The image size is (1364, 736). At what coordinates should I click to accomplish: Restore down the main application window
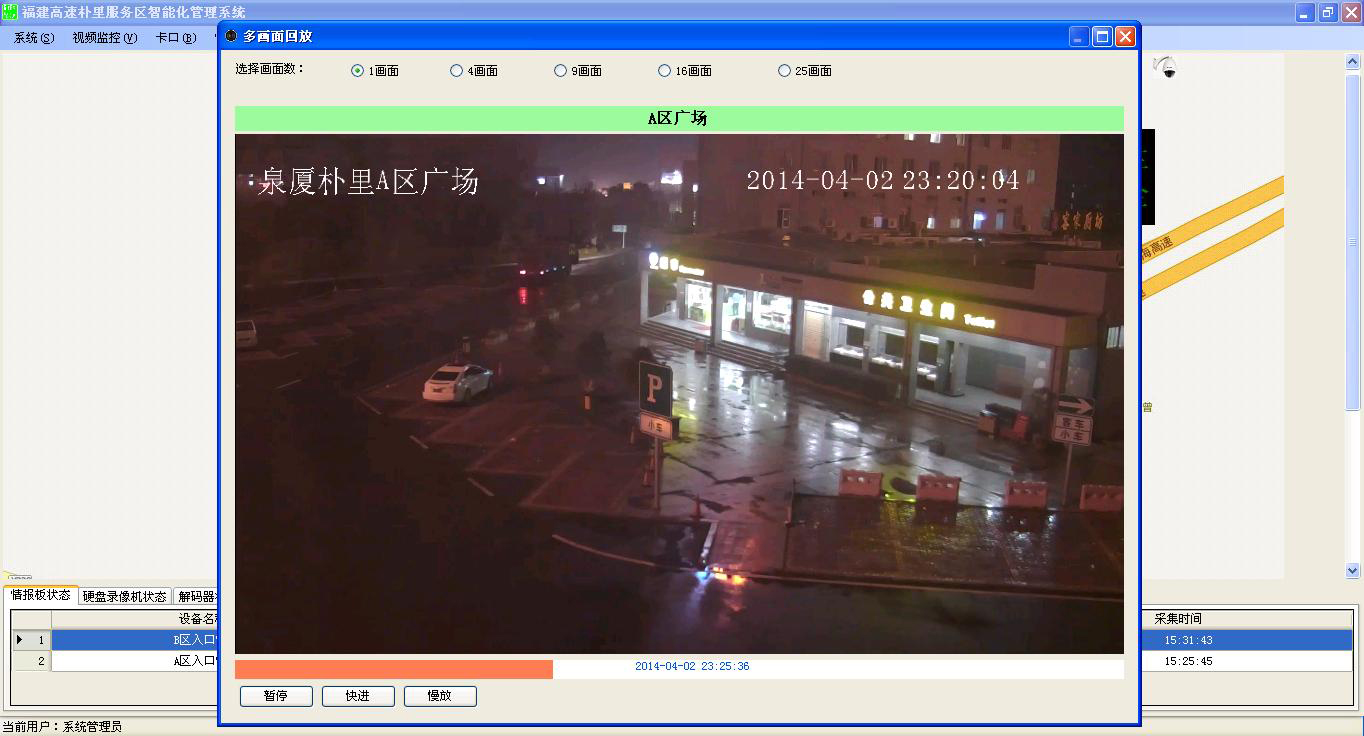pos(1328,12)
